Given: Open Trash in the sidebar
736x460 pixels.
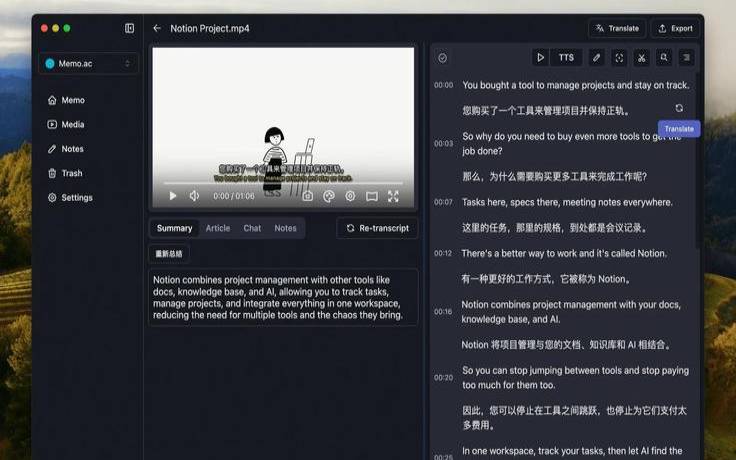Looking at the screenshot, I should point(65,173).
